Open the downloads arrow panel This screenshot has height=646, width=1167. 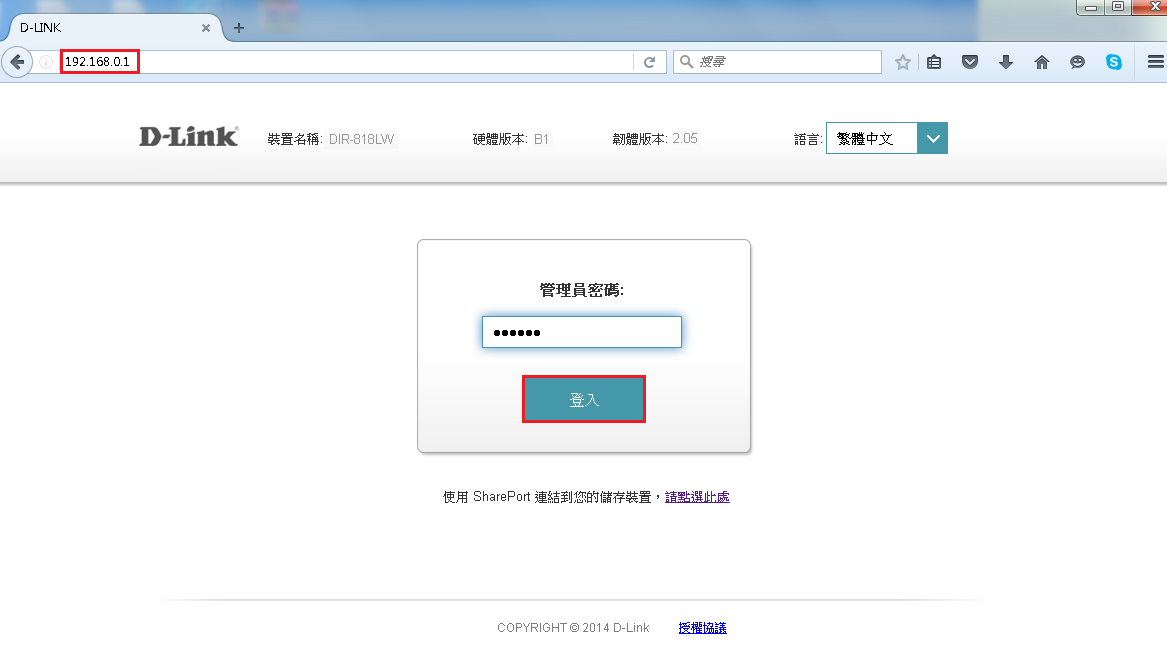(x=1006, y=62)
